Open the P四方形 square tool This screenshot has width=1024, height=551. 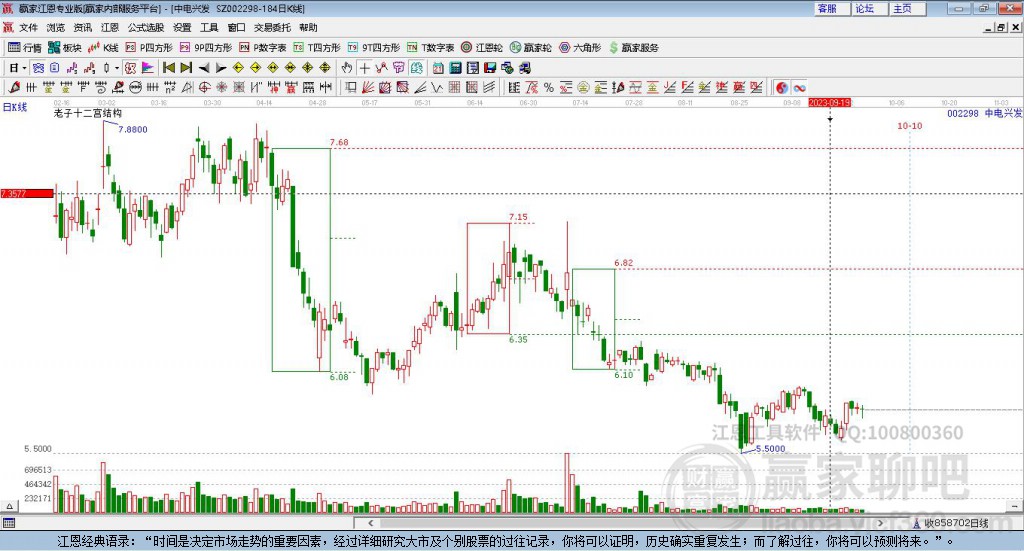coord(149,48)
